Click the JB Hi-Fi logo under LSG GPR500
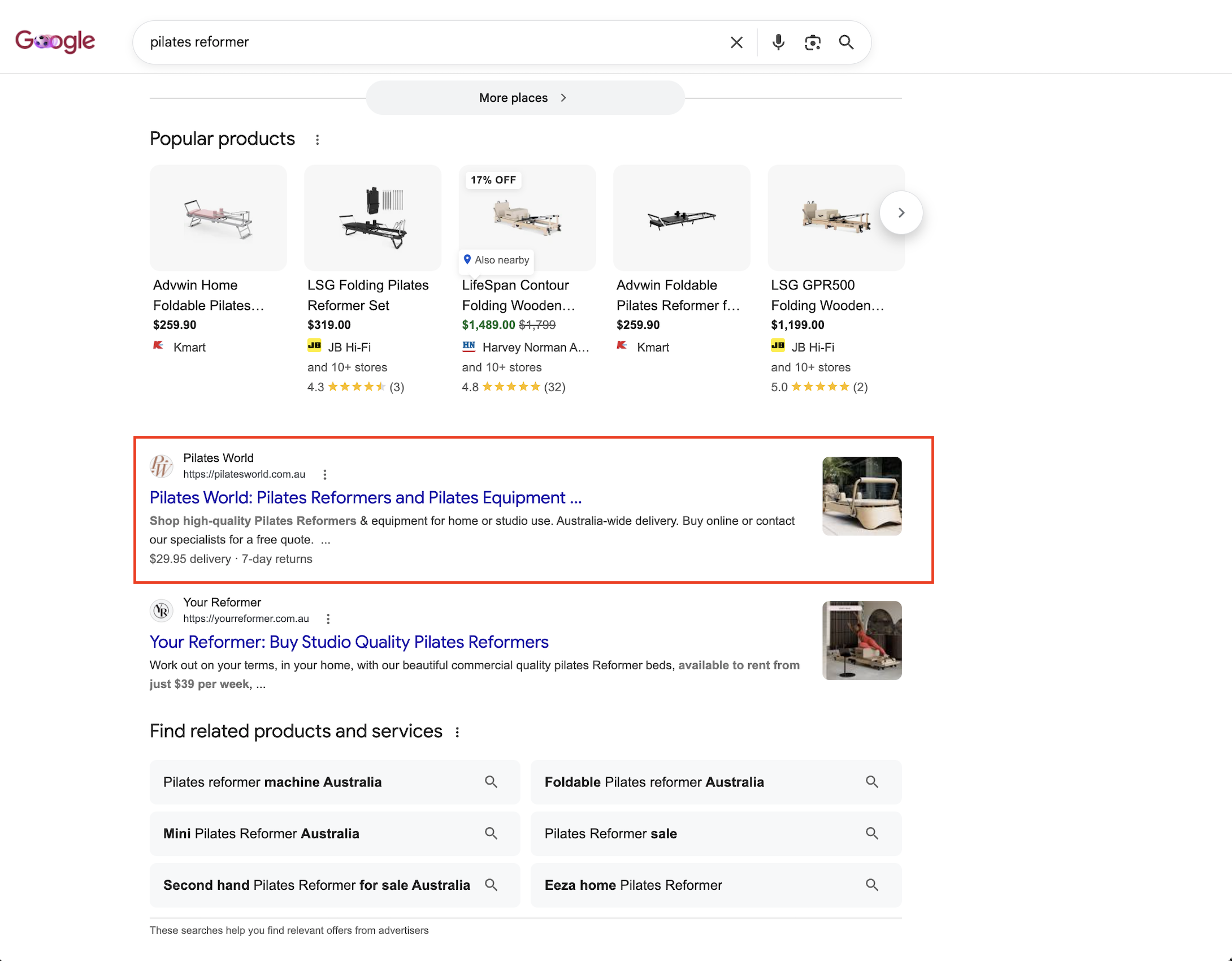This screenshot has height=961, width=1232. 778,345
